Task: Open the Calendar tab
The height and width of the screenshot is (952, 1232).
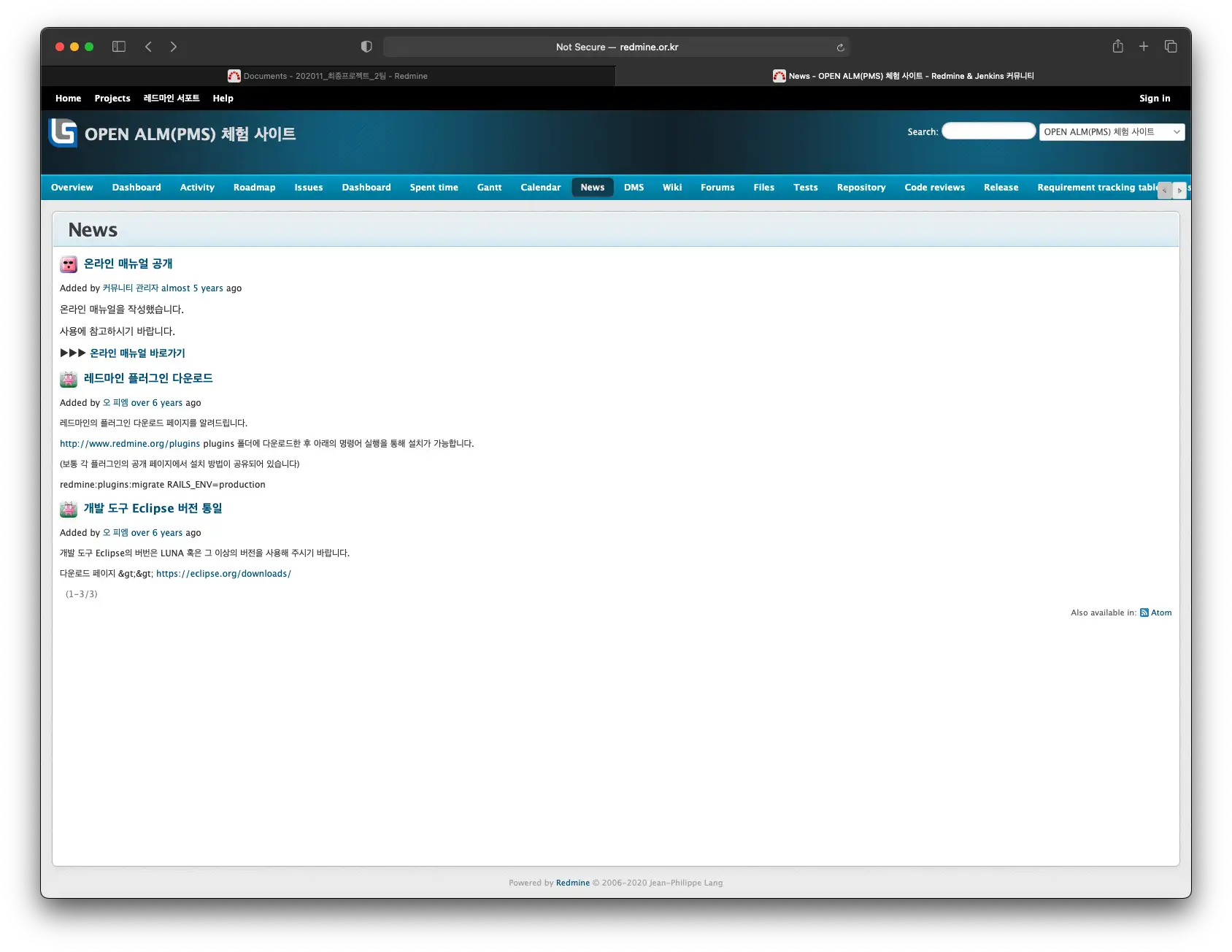Action: pyautogui.click(x=540, y=188)
